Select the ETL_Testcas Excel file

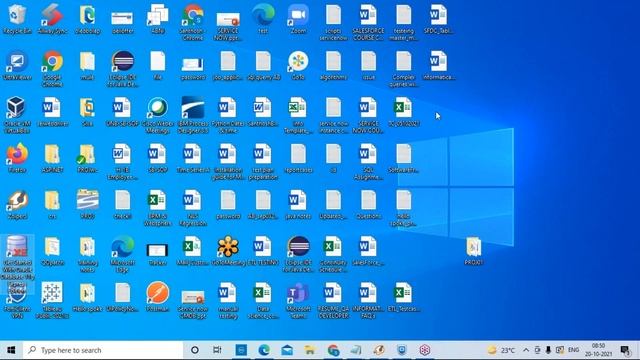(403, 297)
